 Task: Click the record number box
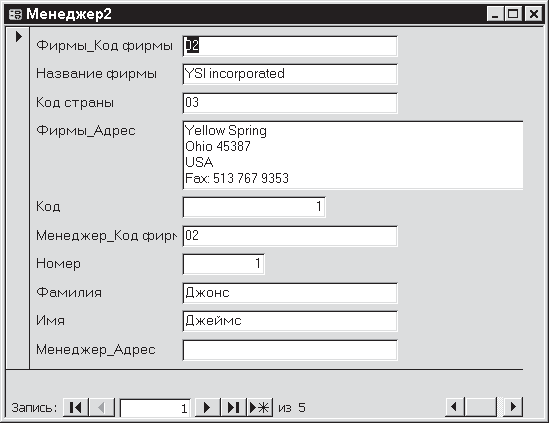click(x=155, y=408)
